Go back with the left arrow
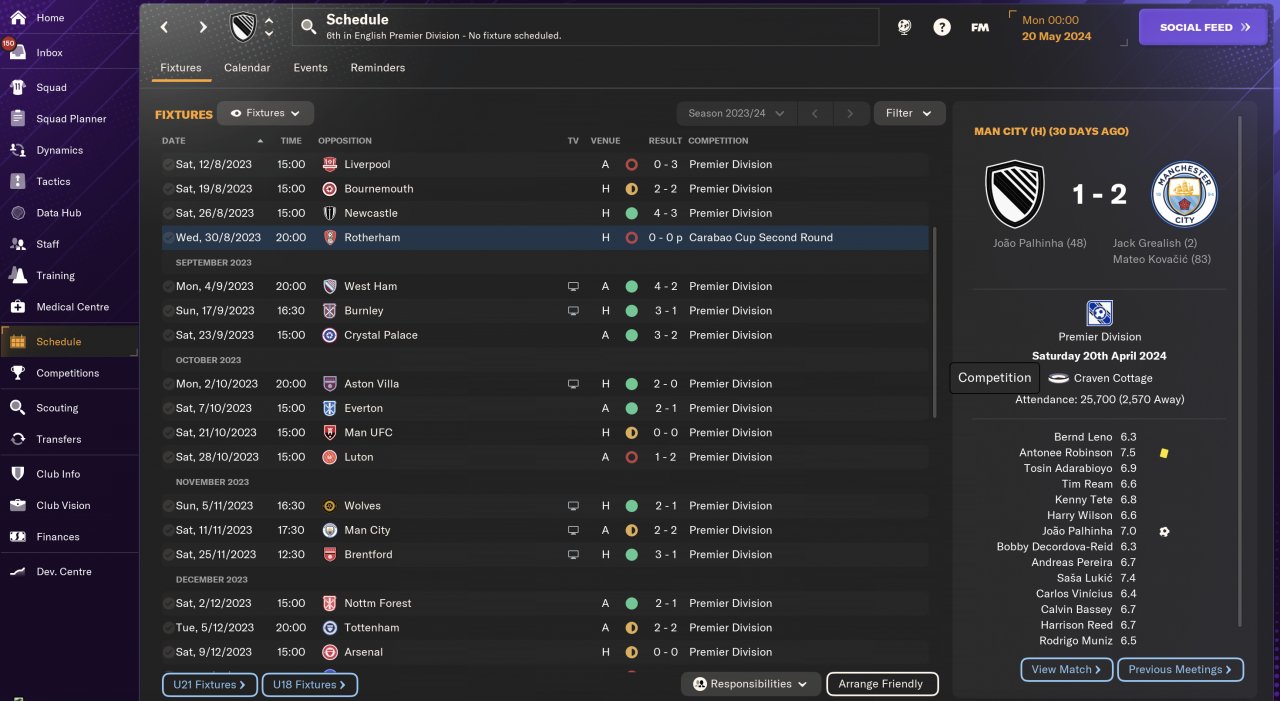This screenshot has height=701, width=1280. pos(165,27)
